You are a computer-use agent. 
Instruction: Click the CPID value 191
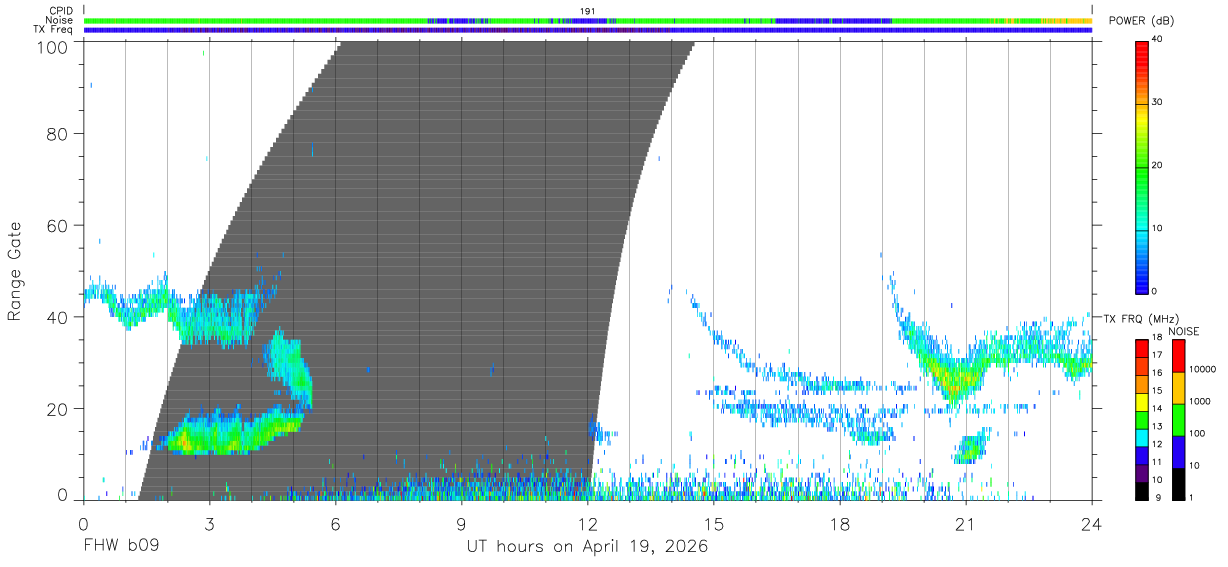(x=588, y=11)
